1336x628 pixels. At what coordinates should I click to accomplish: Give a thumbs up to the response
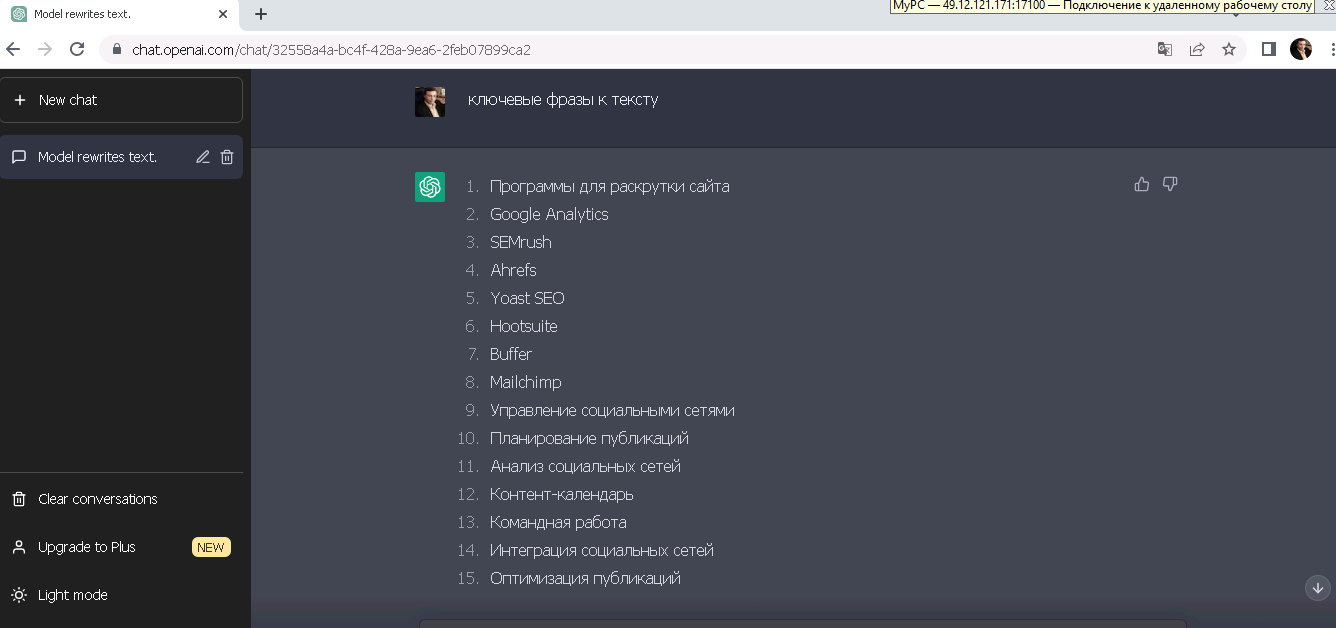tap(1141, 184)
